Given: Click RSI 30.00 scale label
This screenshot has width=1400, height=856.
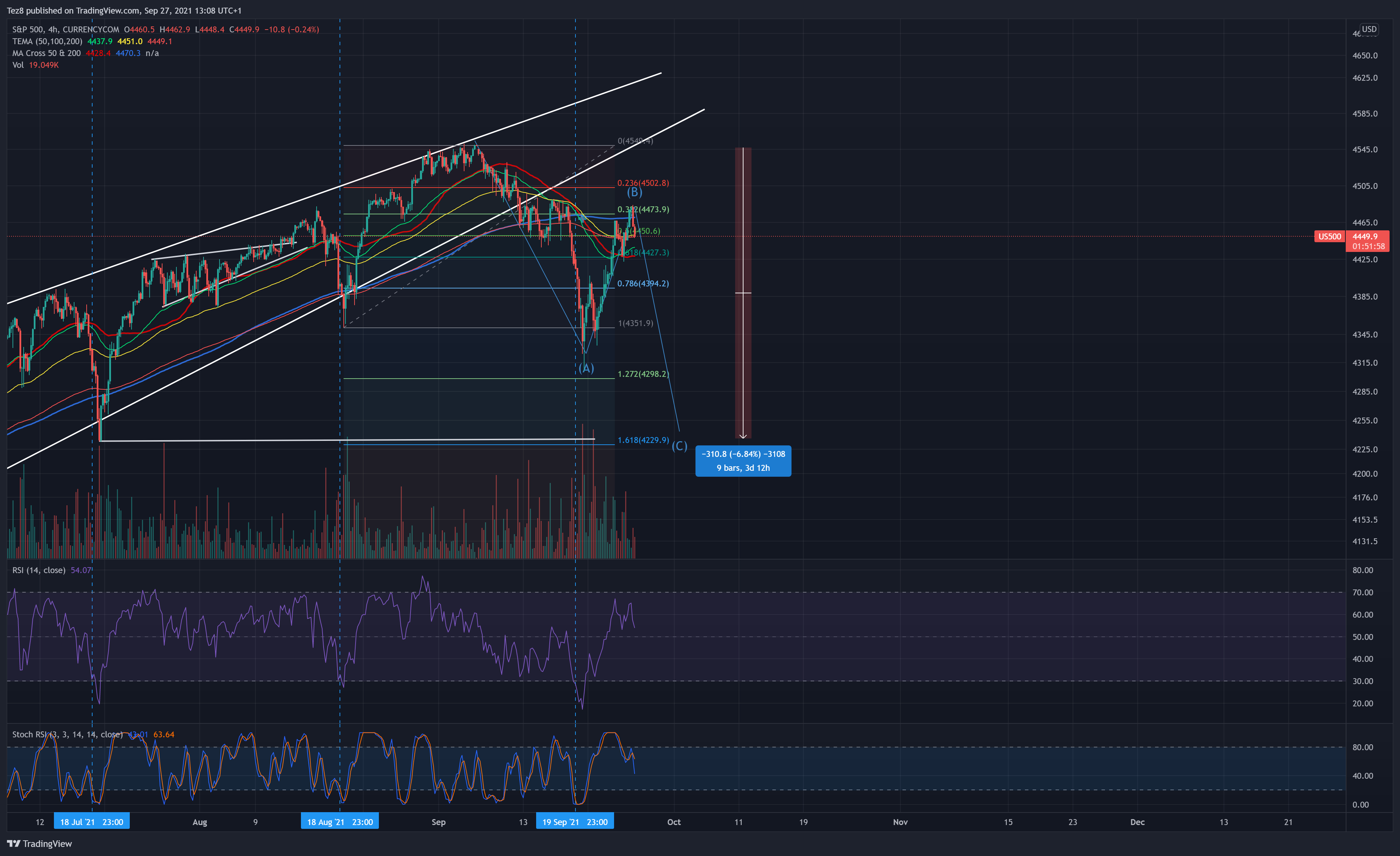Looking at the screenshot, I should [x=1362, y=681].
